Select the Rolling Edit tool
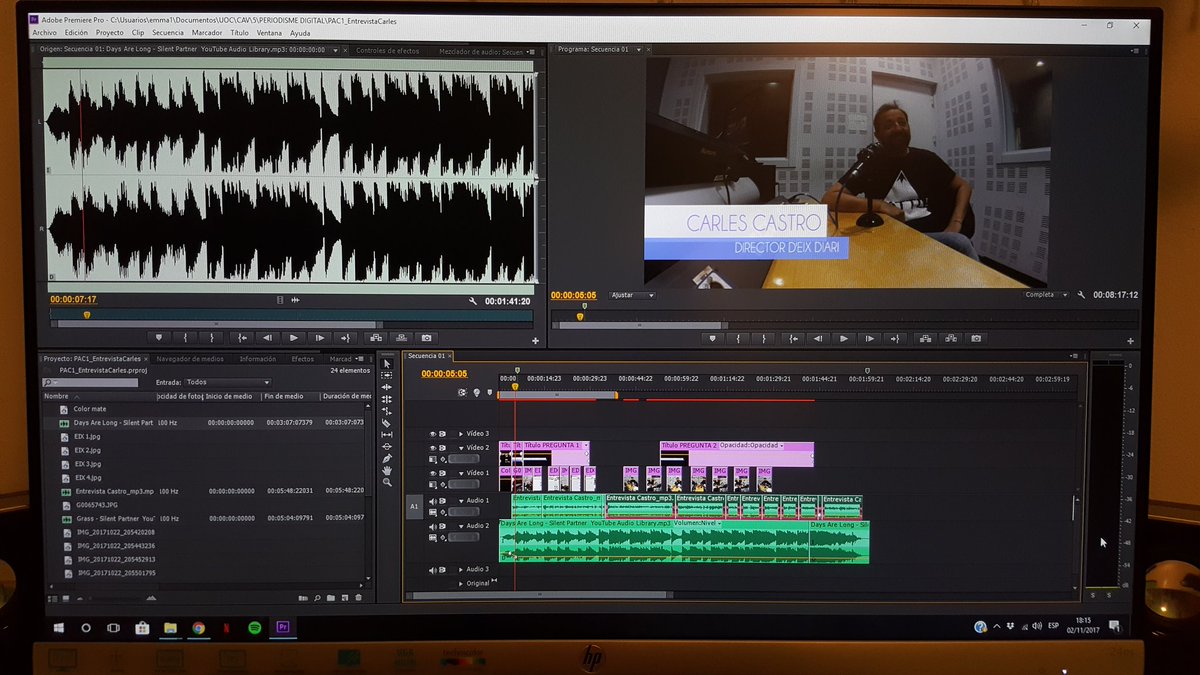Screen dimensions: 1200x675 pos(387,400)
